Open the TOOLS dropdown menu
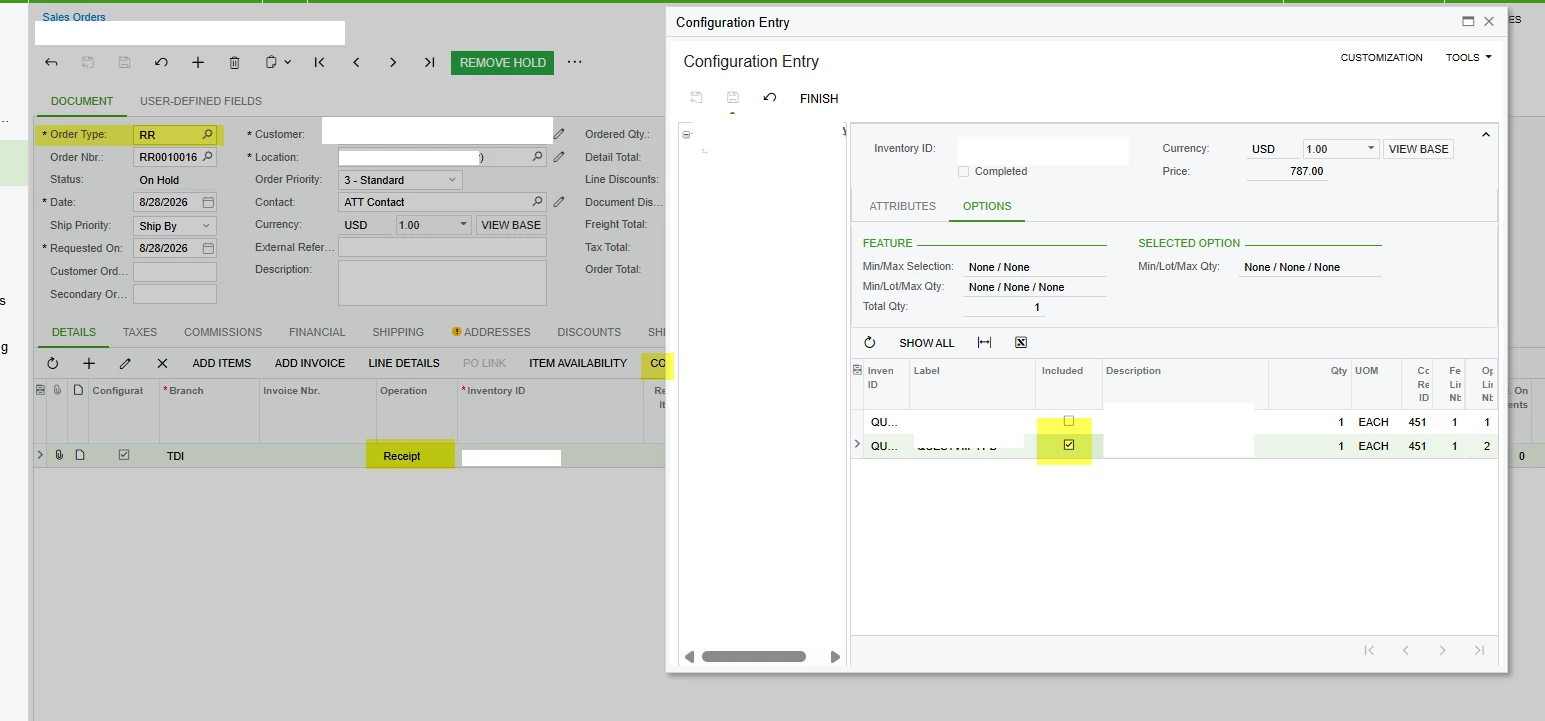The image size is (1545, 721). (1468, 58)
